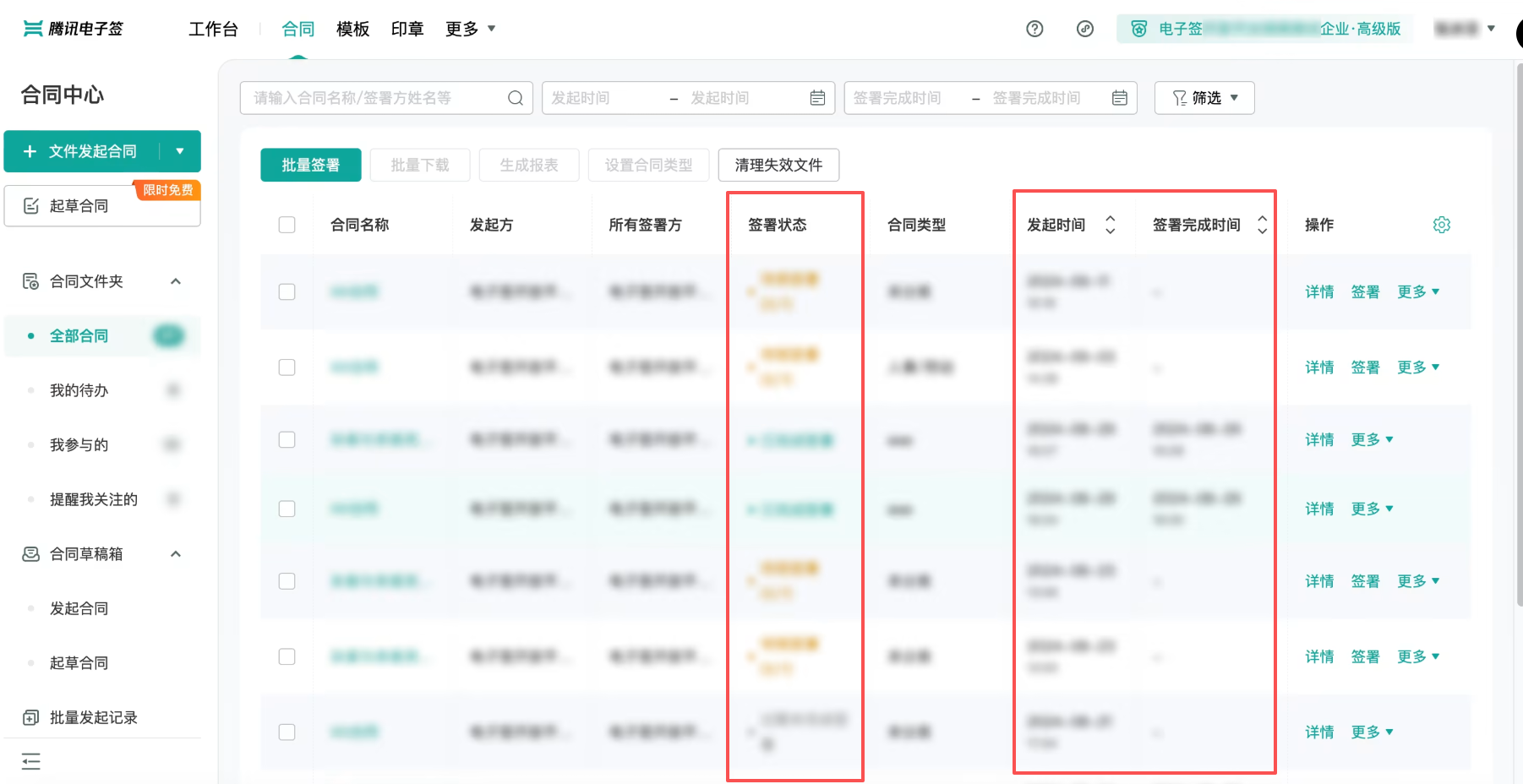Open the 印章 tab
1523x784 pixels.
(x=407, y=29)
